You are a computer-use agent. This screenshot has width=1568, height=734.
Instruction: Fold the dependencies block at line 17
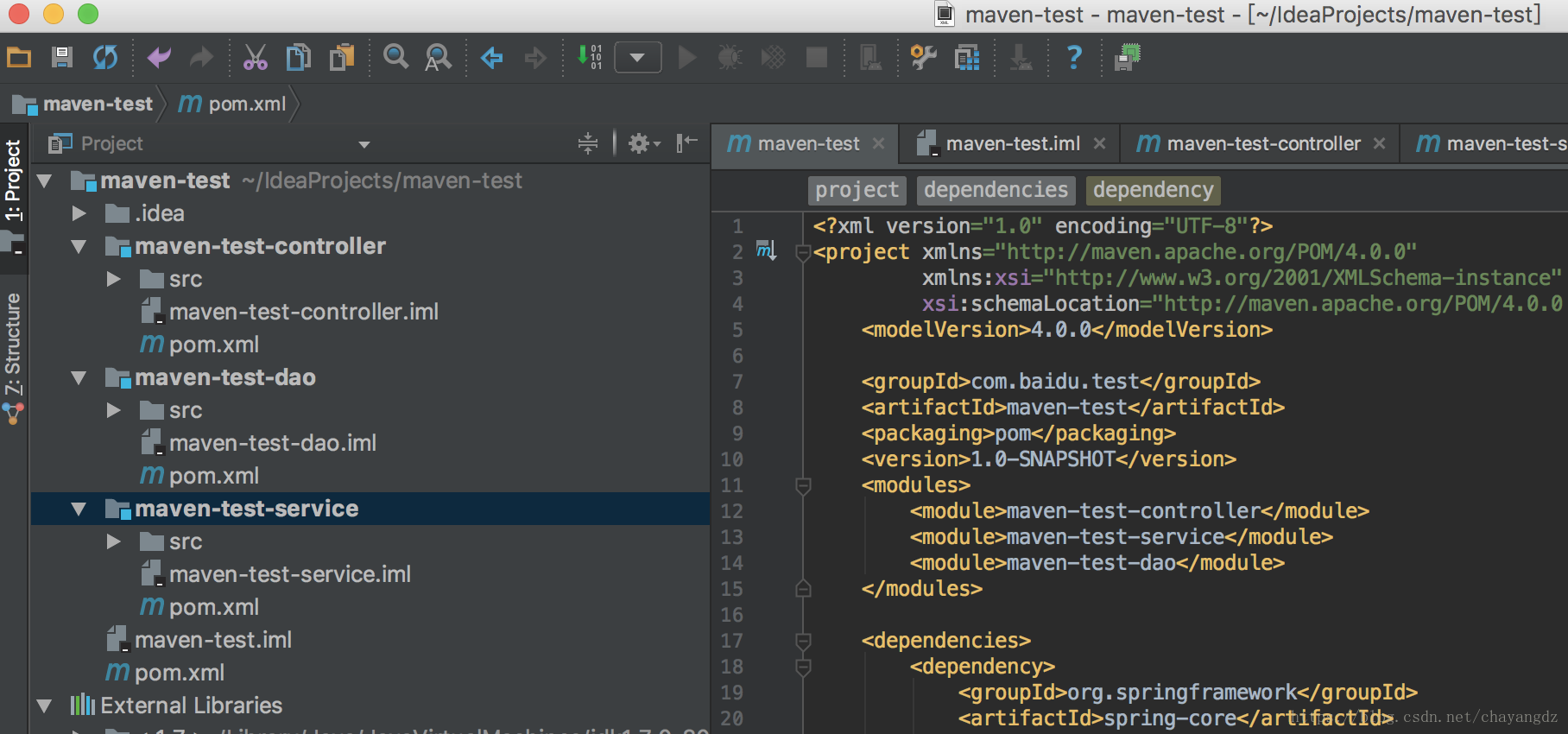pos(803,642)
